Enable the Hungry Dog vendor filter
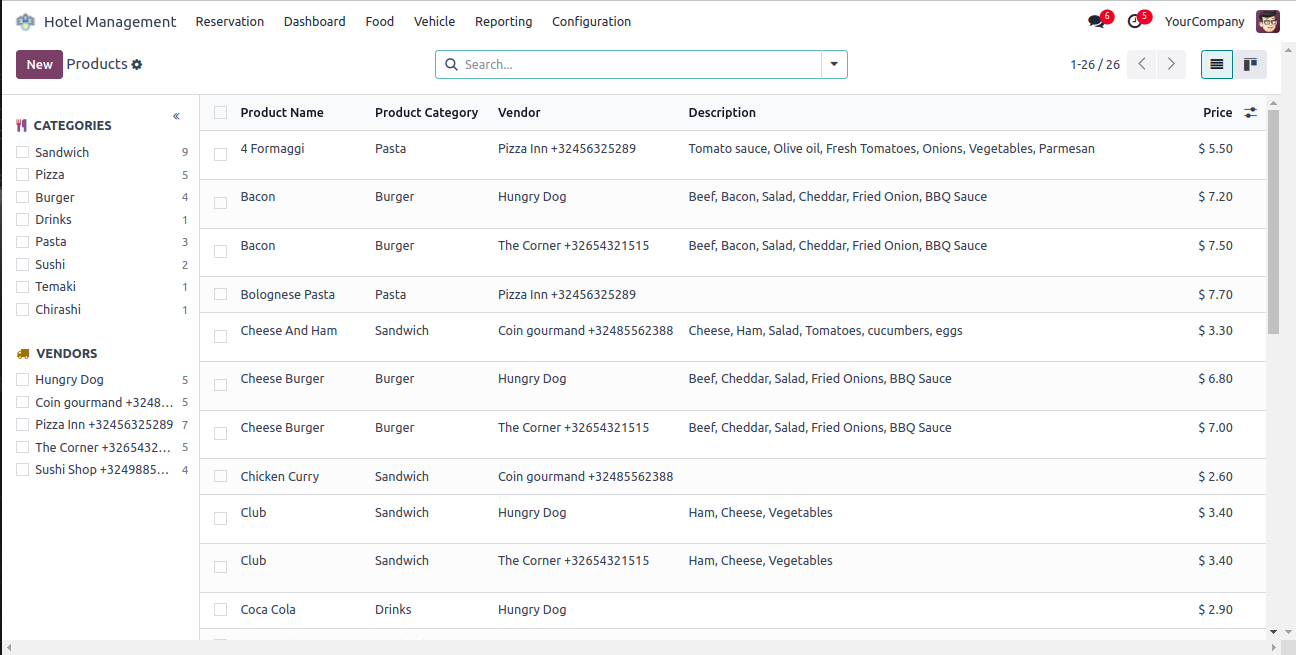This screenshot has width=1296, height=655. [22, 380]
